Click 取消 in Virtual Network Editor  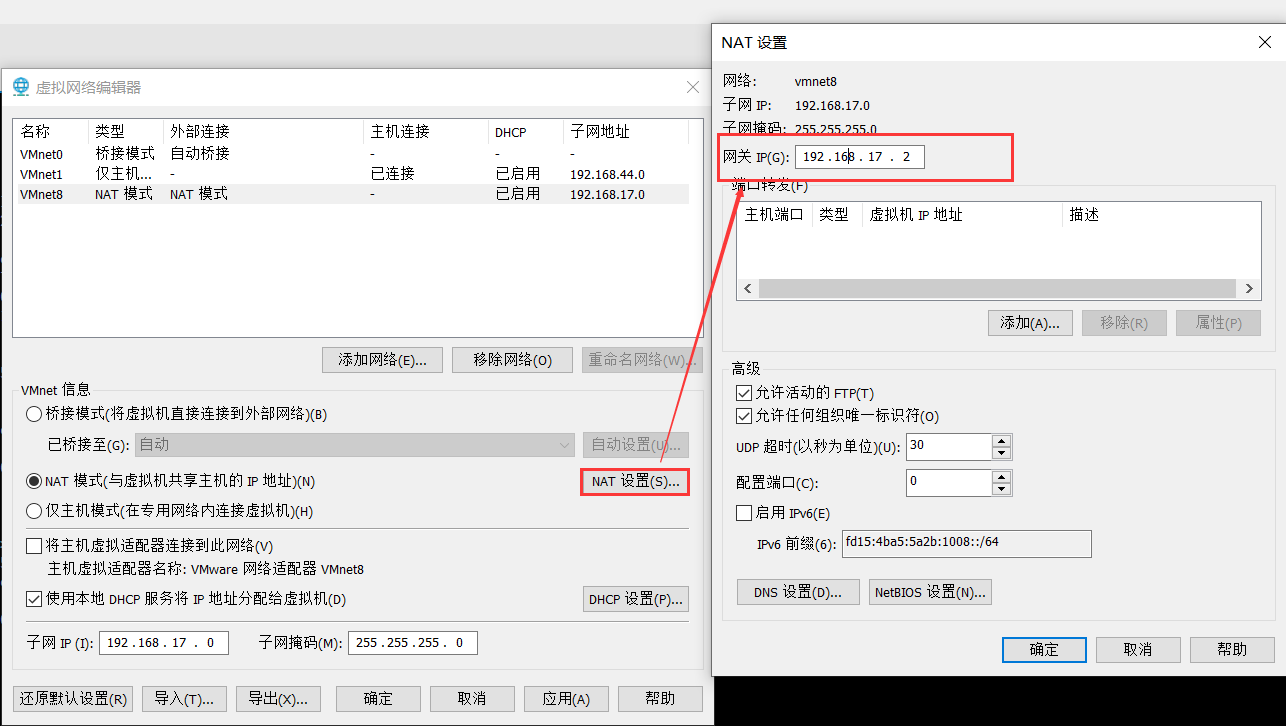coord(472,698)
